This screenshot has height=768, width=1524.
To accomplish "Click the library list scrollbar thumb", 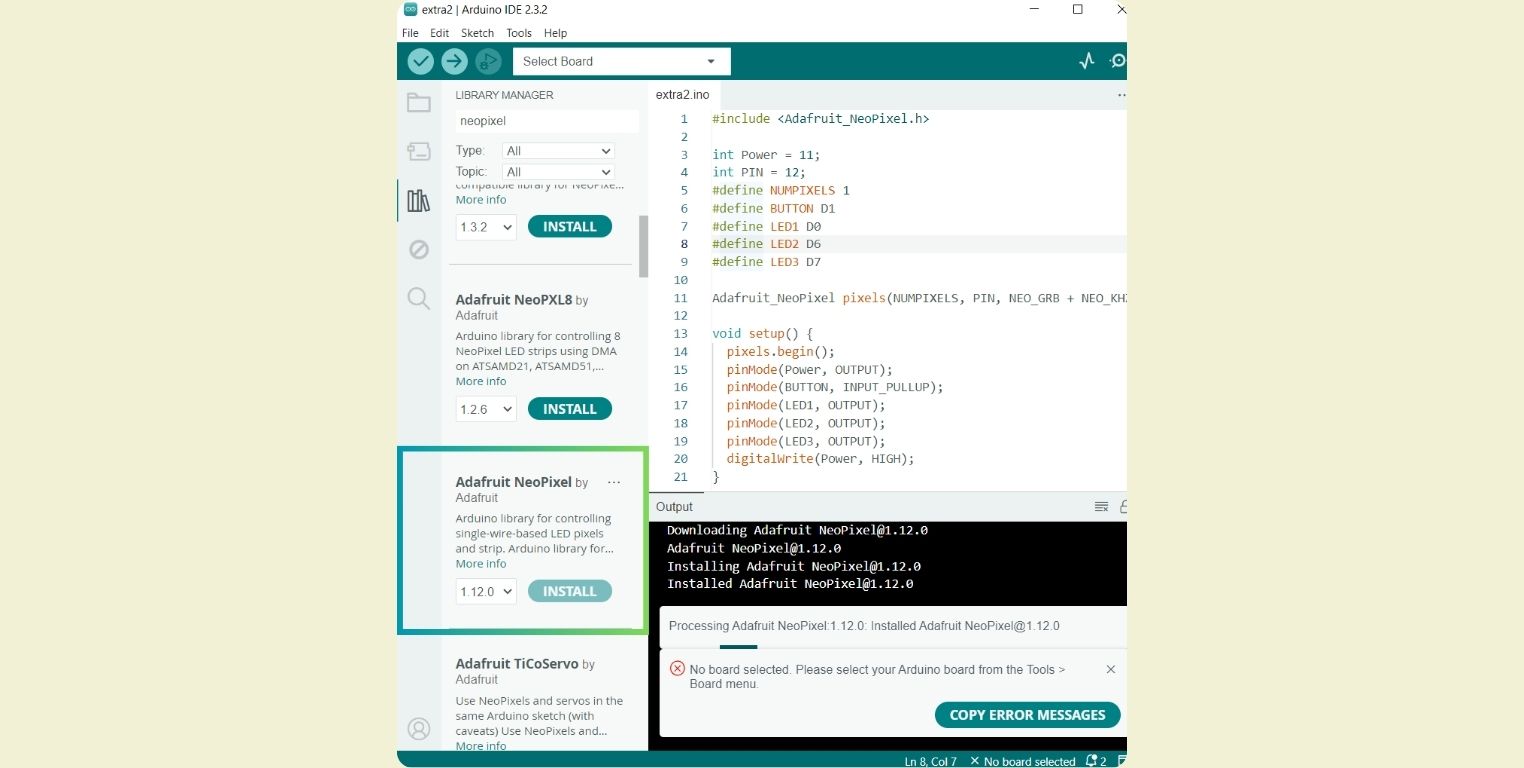I will (x=644, y=246).
